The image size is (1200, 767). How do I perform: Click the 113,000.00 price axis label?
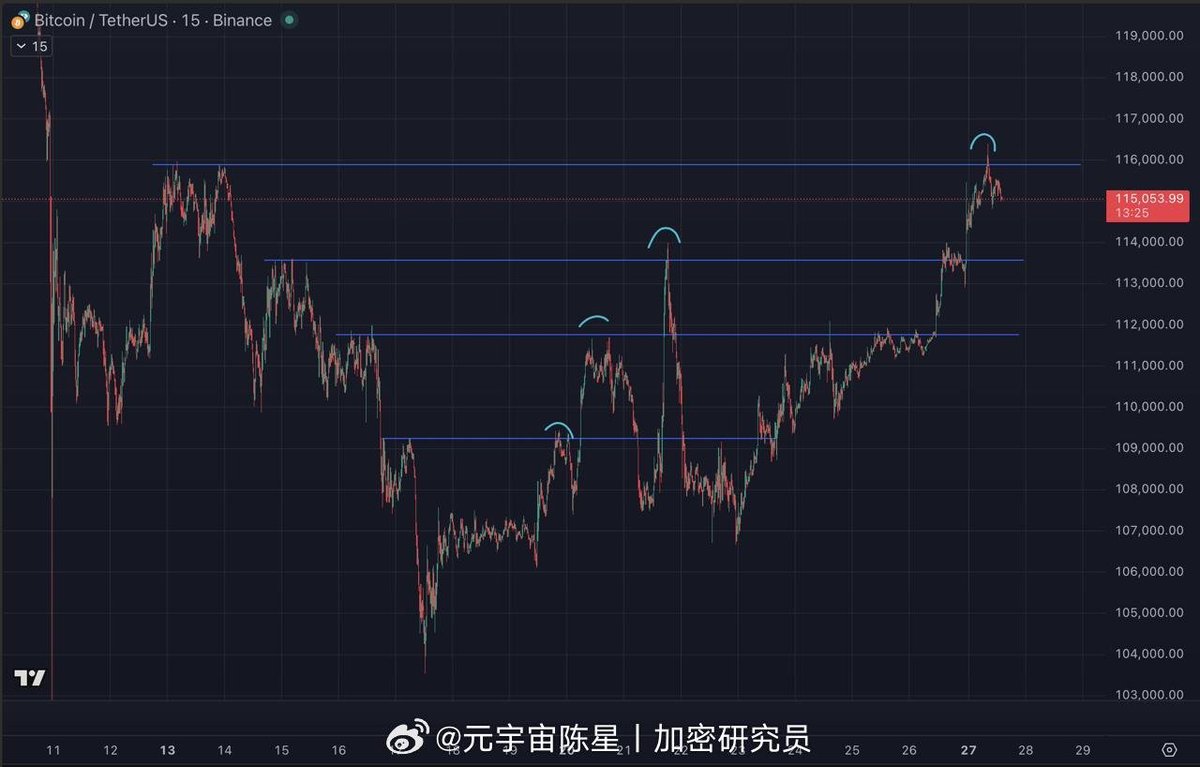pos(1149,283)
